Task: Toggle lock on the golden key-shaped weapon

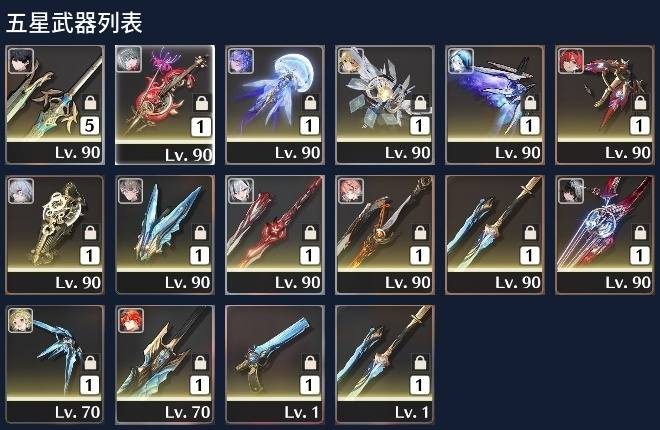Action: [90, 232]
